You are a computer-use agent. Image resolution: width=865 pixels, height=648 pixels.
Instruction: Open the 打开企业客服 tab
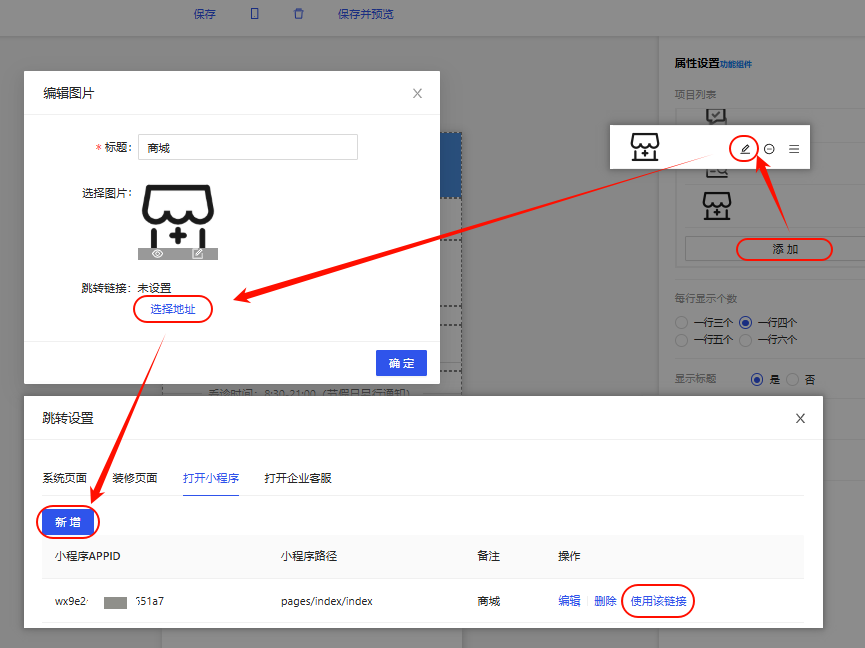[x=298, y=478]
